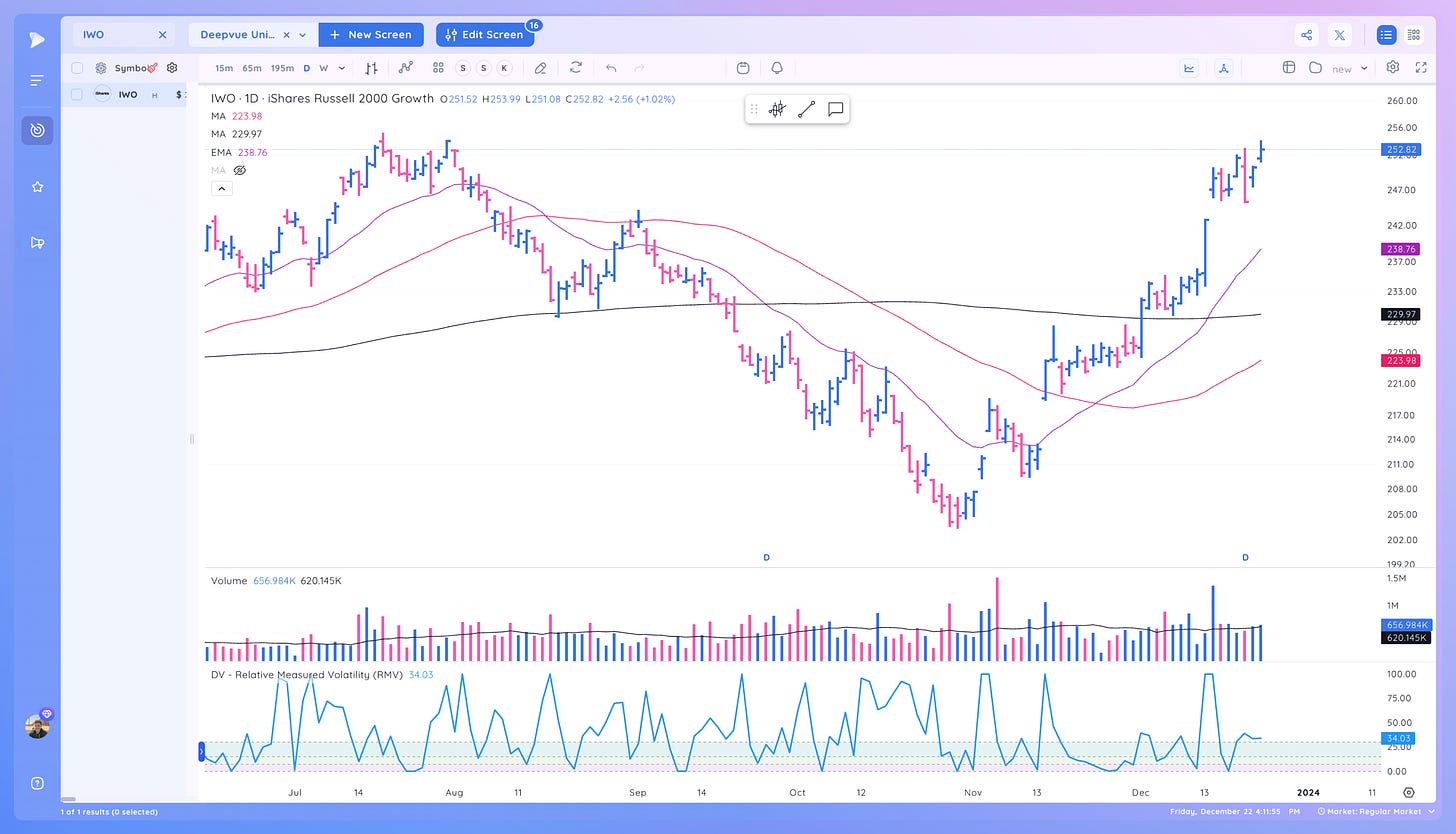Screen dimensions: 1456x834
Task: Expand the timeframe dropdown chevron
Action: pyautogui.click(x=342, y=68)
